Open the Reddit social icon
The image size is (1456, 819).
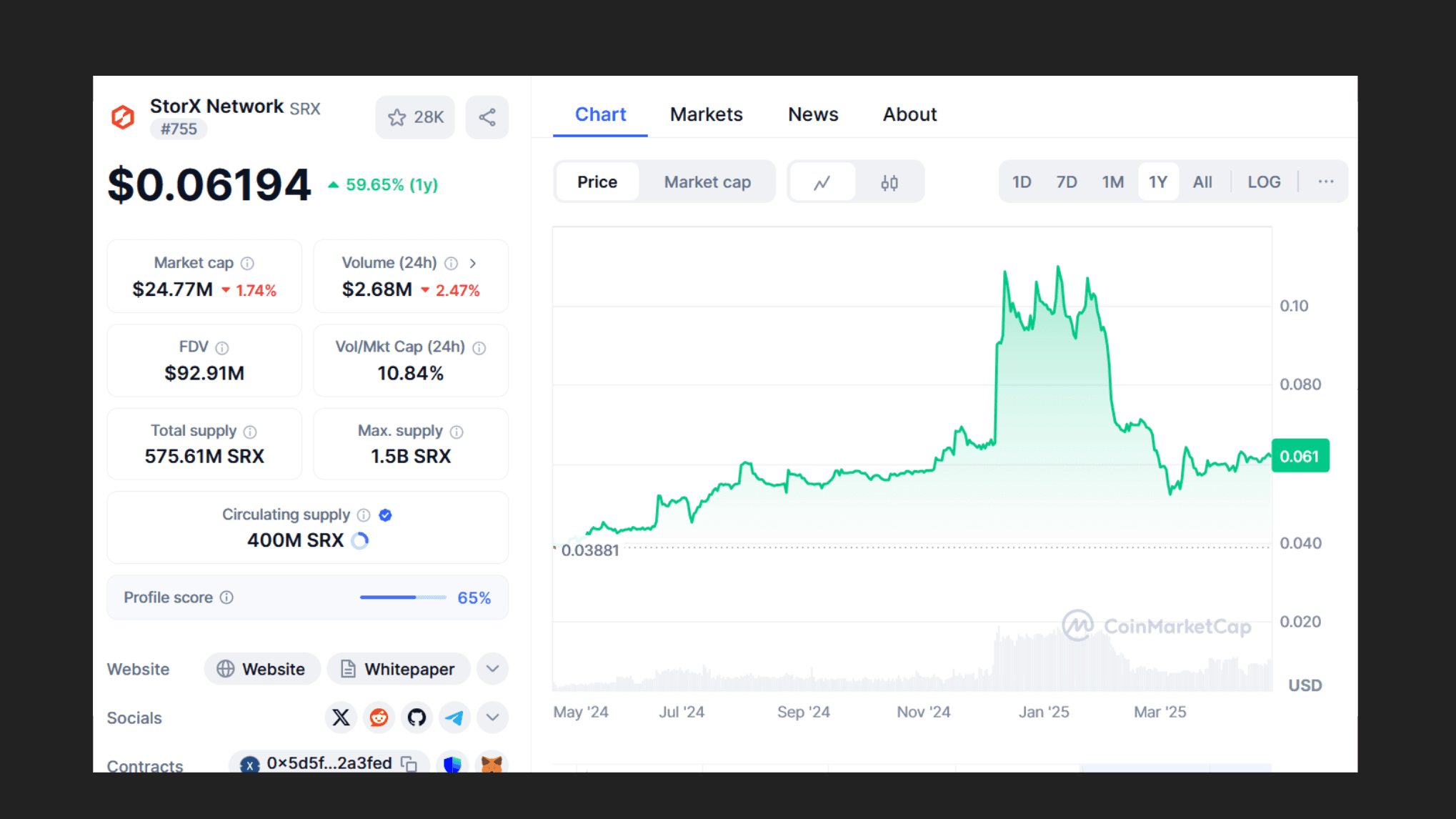pos(379,718)
